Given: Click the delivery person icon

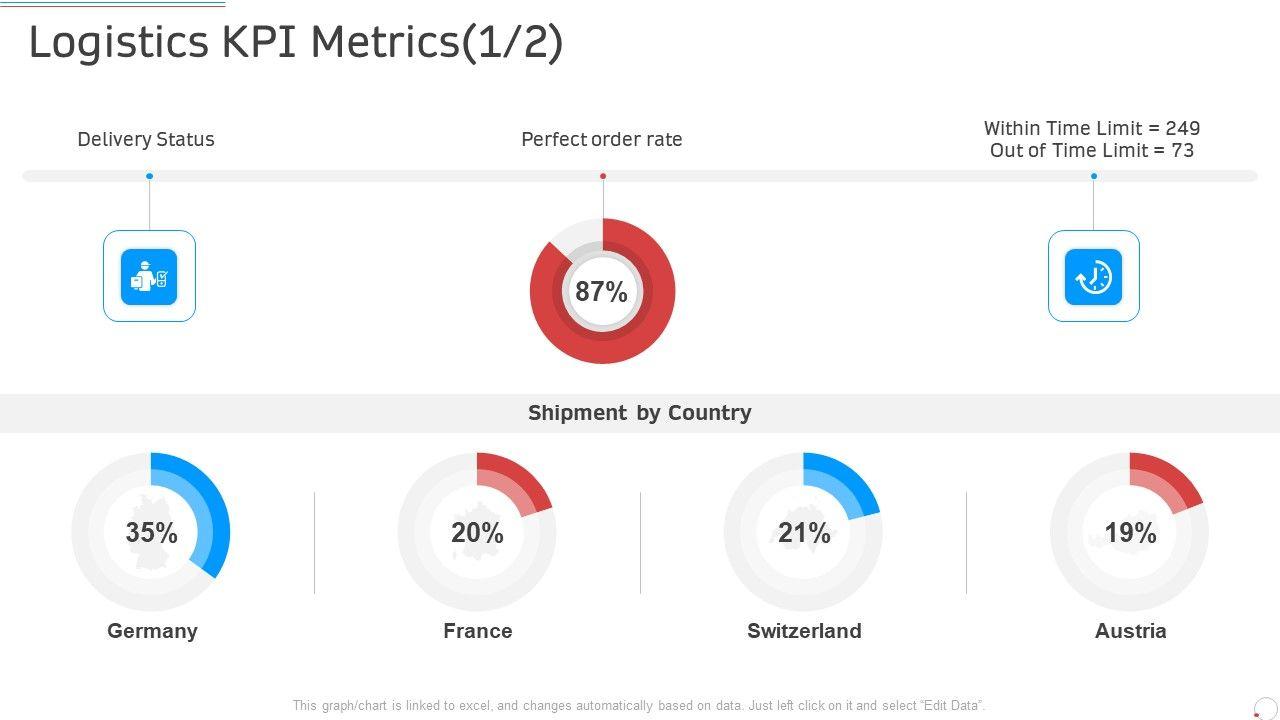Looking at the screenshot, I should [149, 276].
